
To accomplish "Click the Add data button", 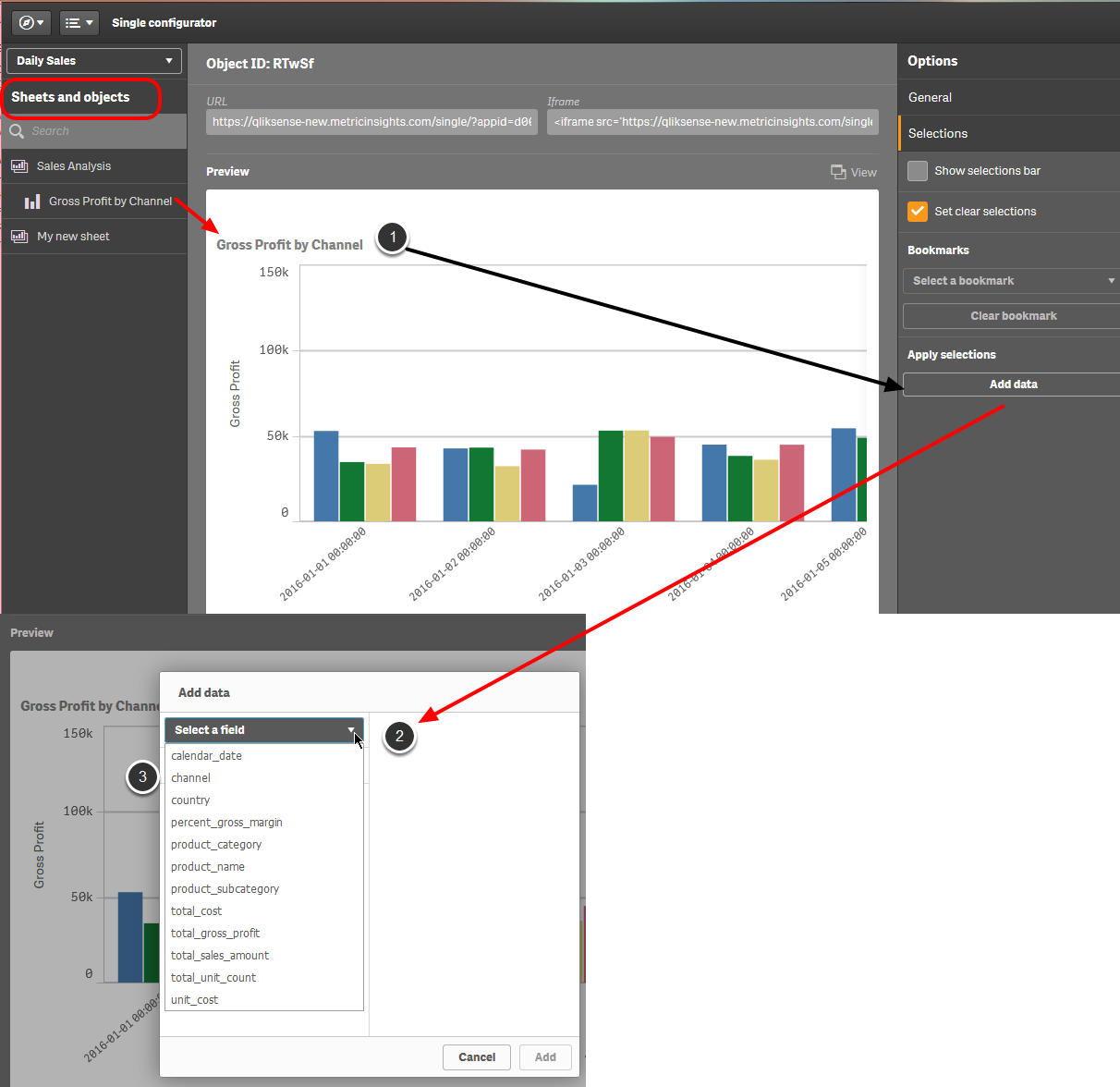I will click(1011, 385).
